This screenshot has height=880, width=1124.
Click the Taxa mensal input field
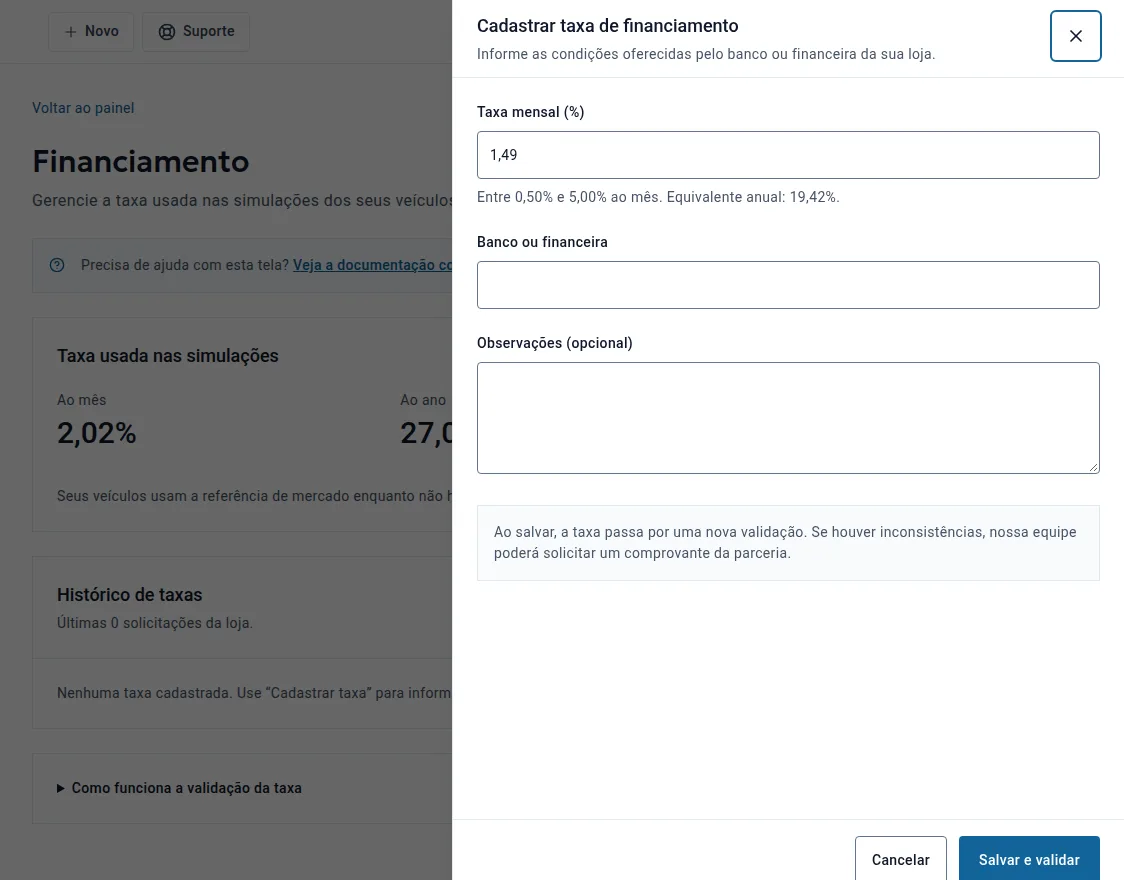tap(788, 155)
